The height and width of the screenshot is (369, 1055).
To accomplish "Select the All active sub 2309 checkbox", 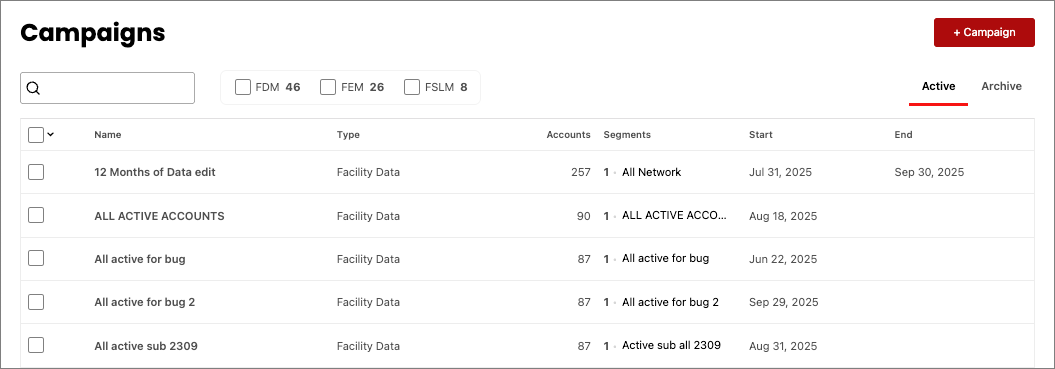I will click(36, 345).
